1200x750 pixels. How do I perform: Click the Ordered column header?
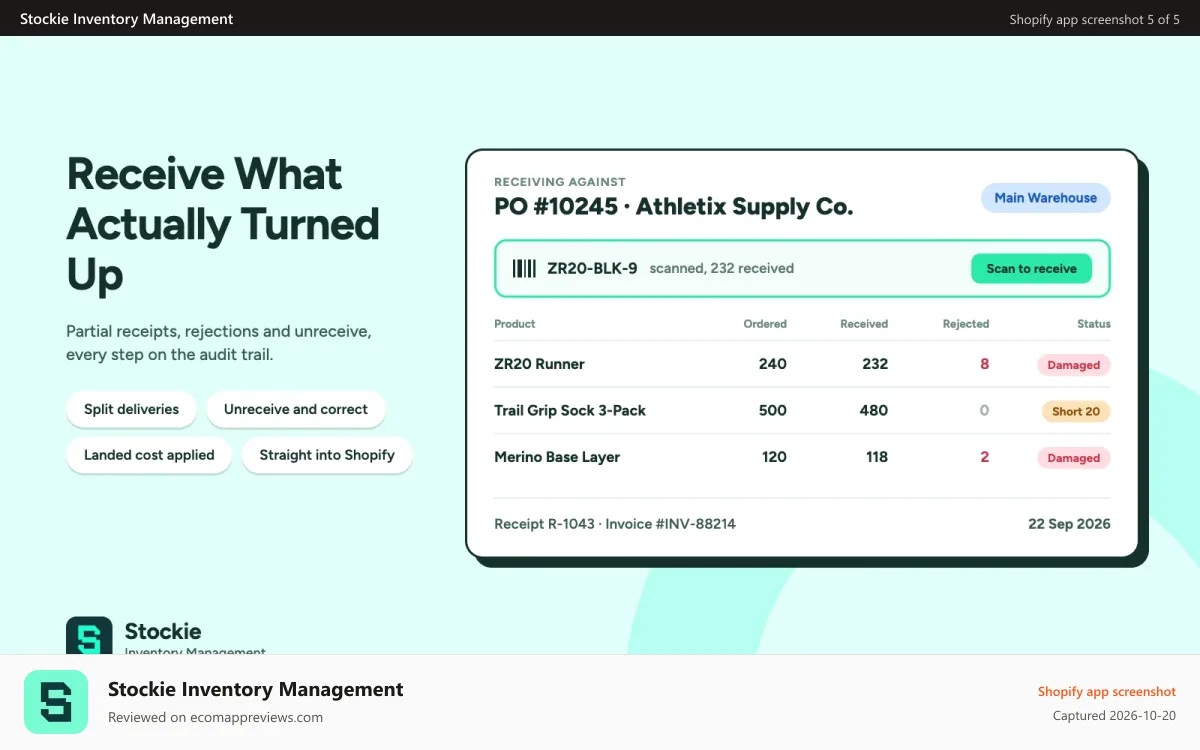(765, 324)
